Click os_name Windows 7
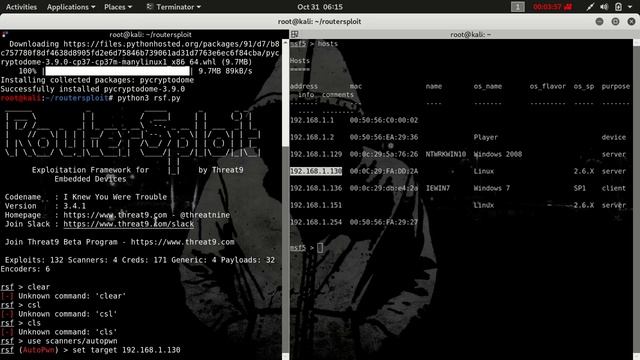The height and width of the screenshot is (360, 640). coord(491,188)
